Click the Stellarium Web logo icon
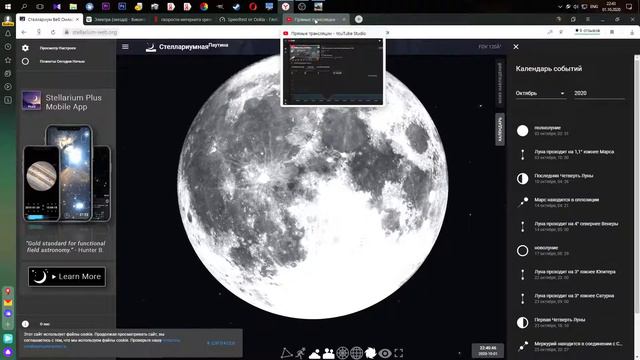The height and width of the screenshot is (360, 640). point(151,47)
